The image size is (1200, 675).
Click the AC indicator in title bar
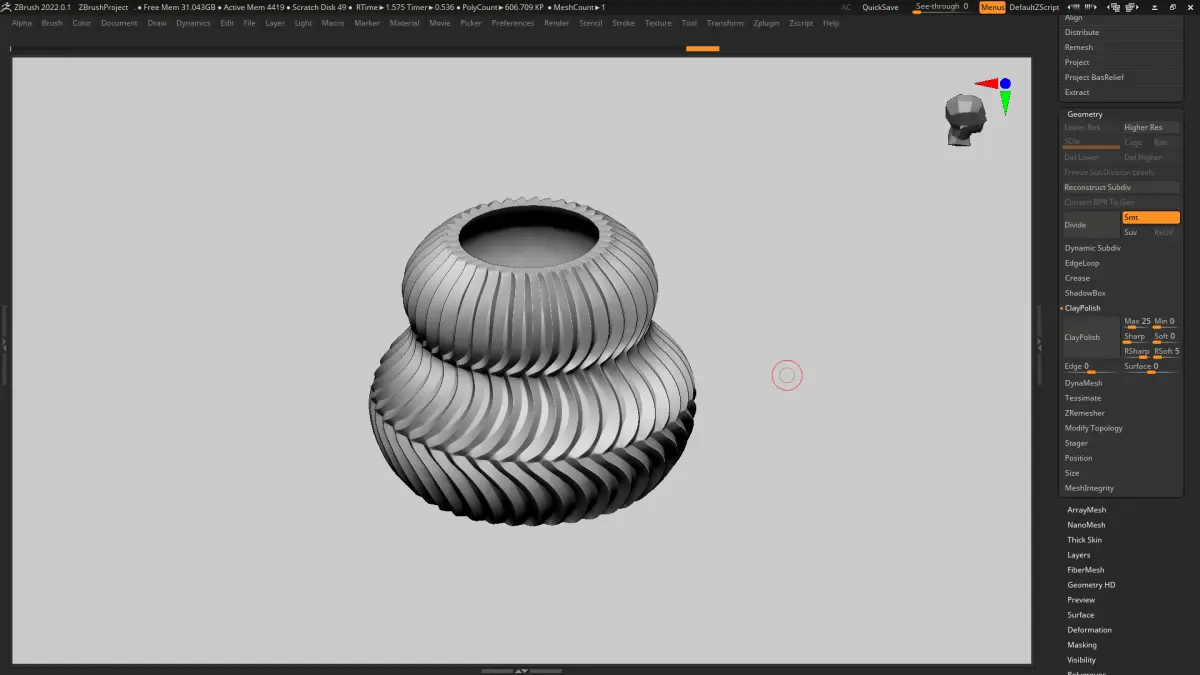(846, 7)
